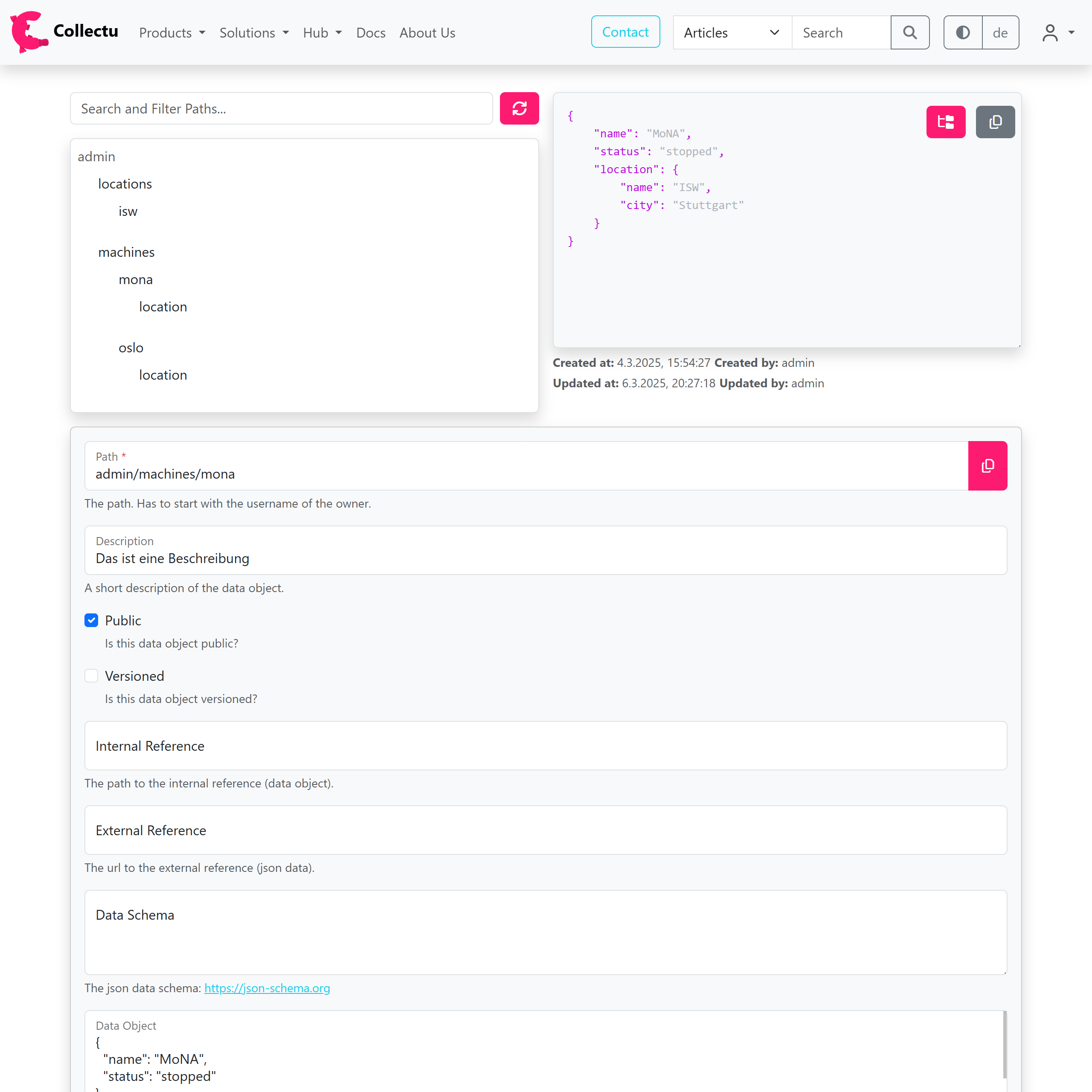
Task: Expand the Solutions dropdown menu
Action: (x=254, y=32)
